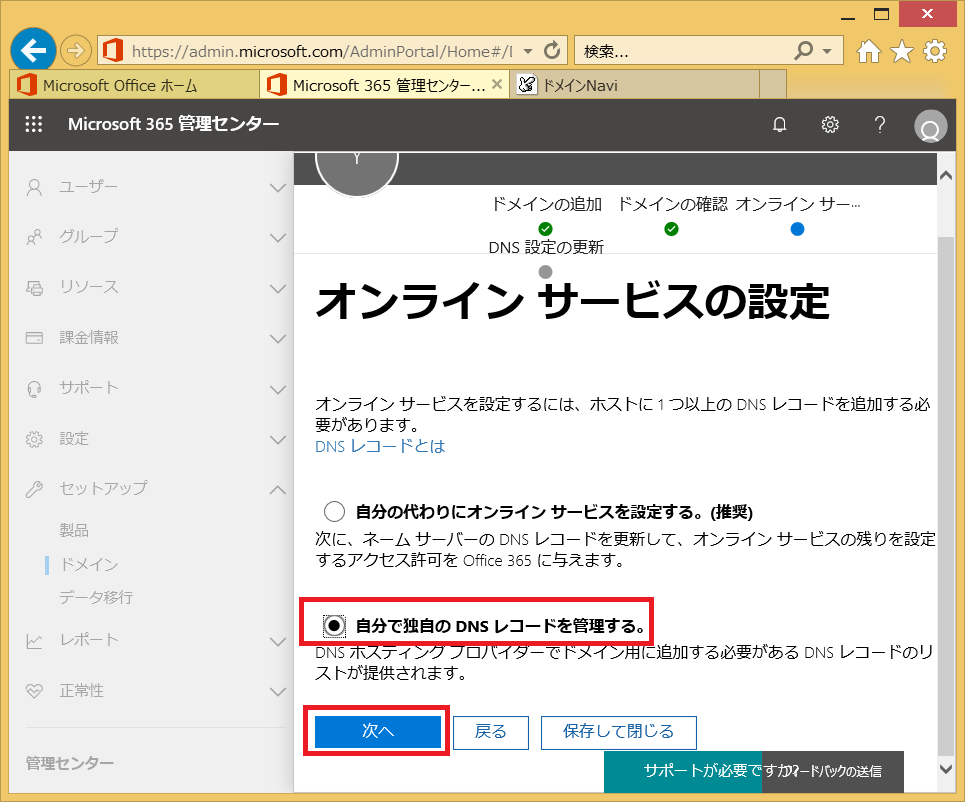Open the address bar dropdown arrow

528,52
